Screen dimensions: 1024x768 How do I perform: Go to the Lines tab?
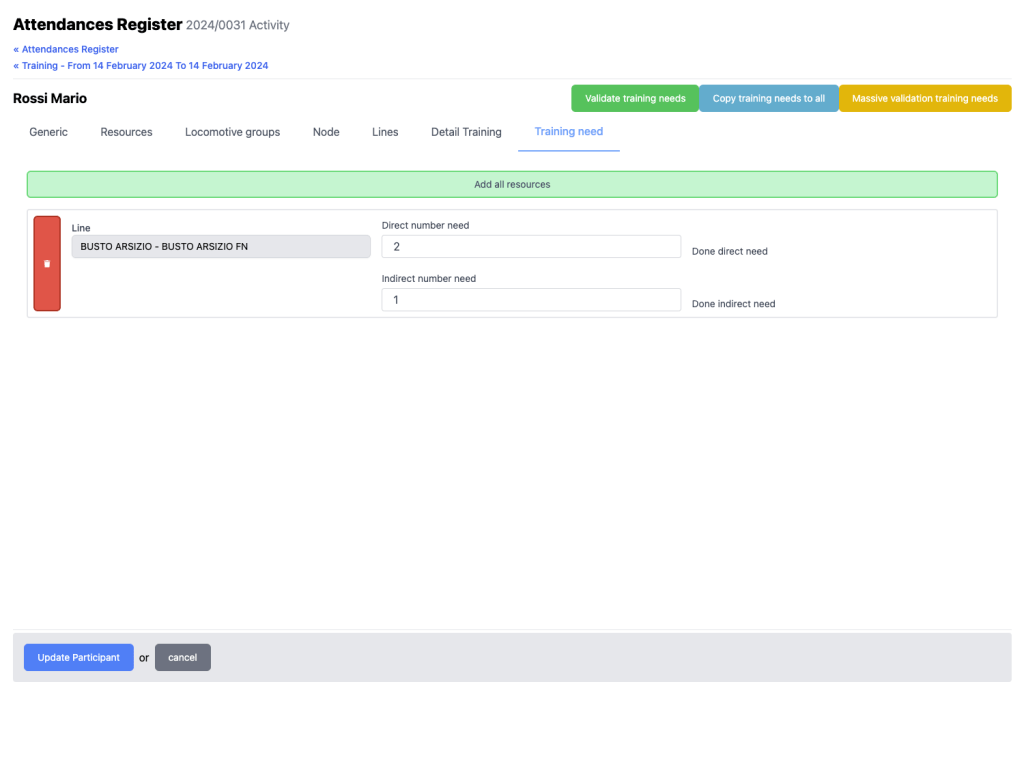[385, 132]
